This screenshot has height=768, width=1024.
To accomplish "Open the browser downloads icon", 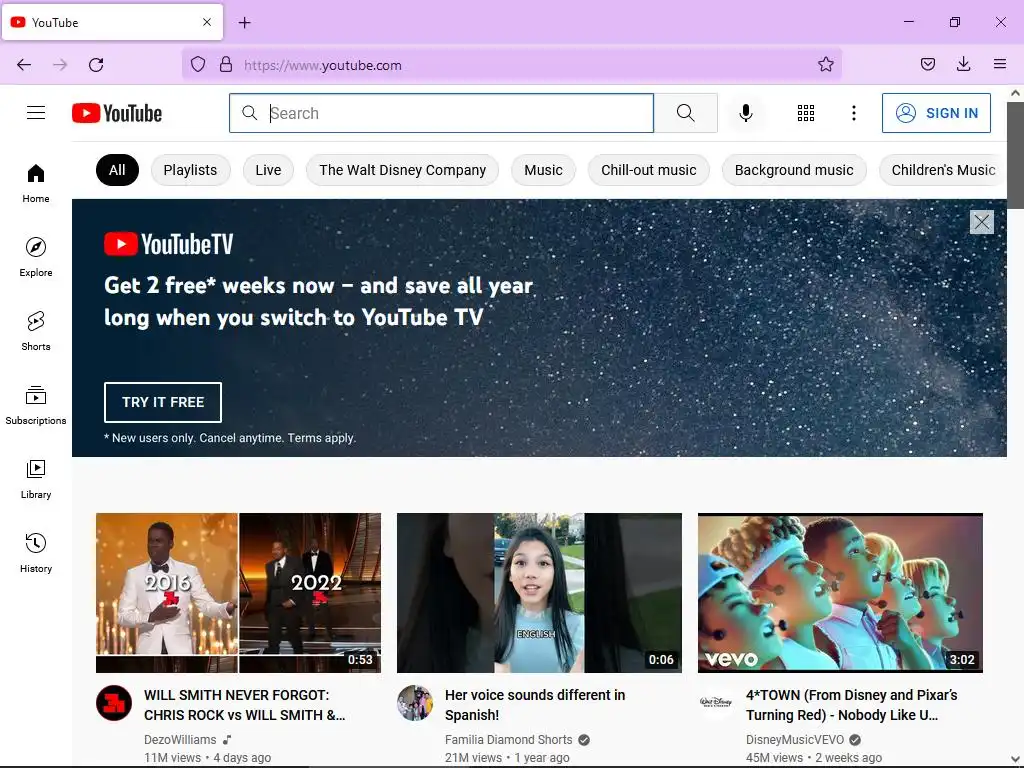I will (x=963, y=64).
